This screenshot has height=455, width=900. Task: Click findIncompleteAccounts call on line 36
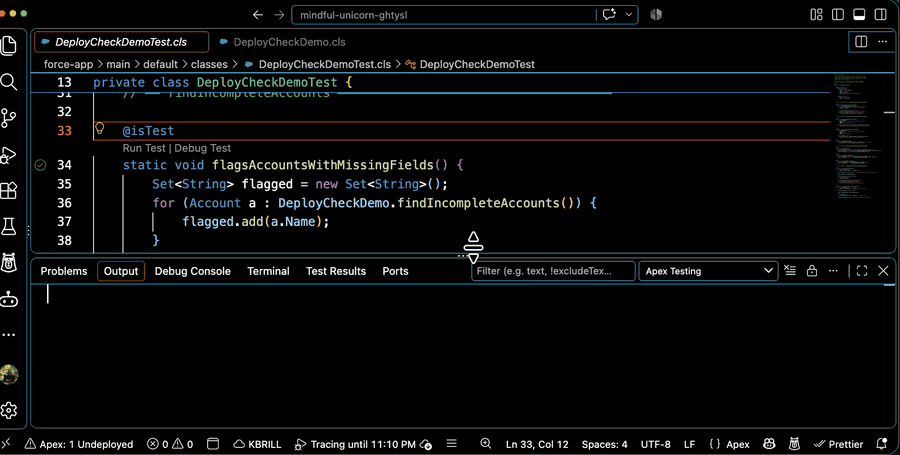478,203
